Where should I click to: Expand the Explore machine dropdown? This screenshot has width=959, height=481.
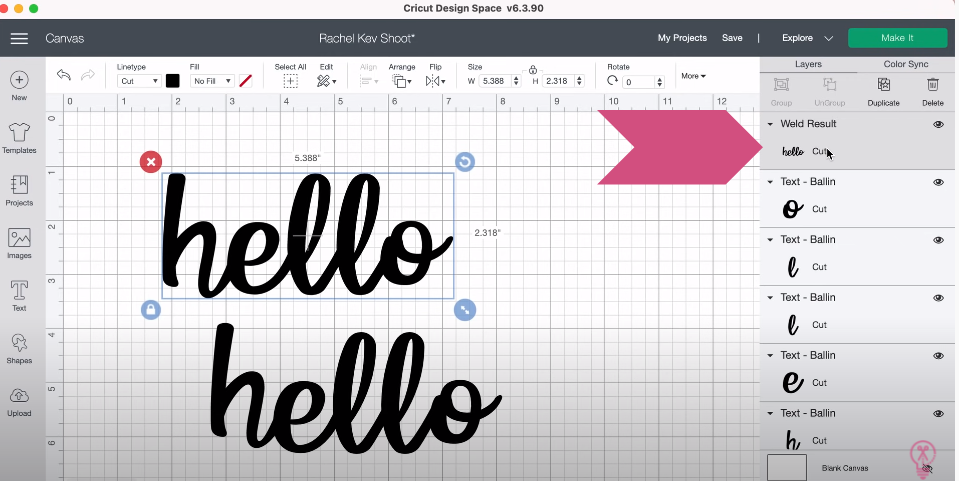828,38
